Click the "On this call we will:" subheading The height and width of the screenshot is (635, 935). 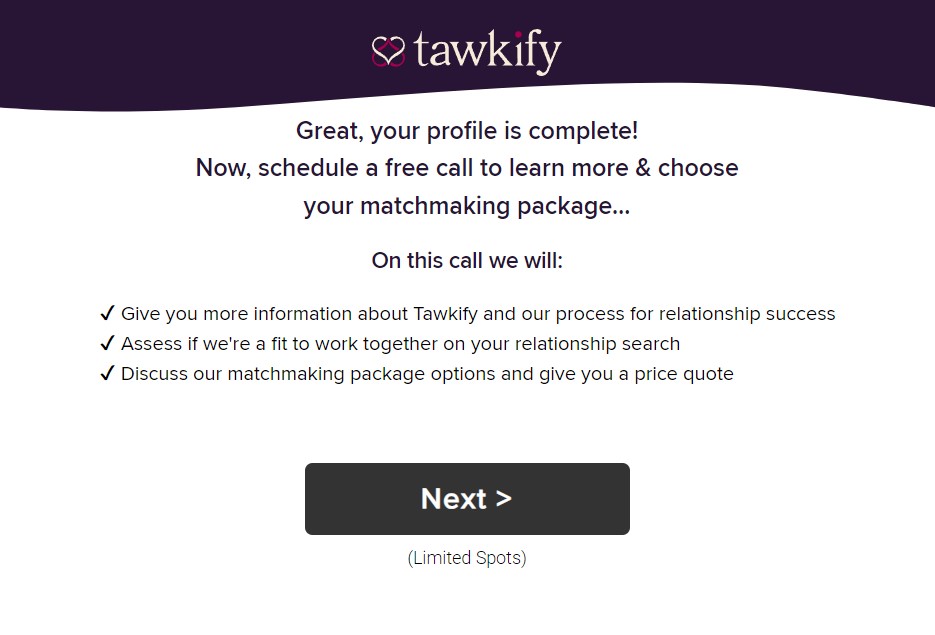coord(467,261)
